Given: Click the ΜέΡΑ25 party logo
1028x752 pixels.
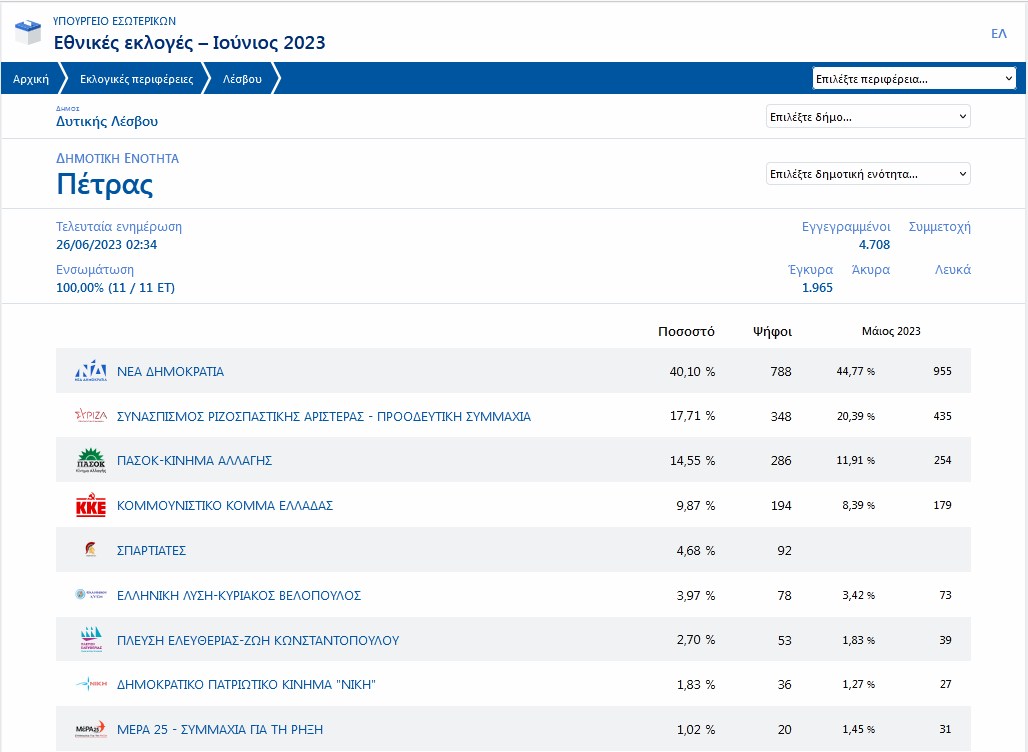Looking at the screenshot, I should click(90, 729).
